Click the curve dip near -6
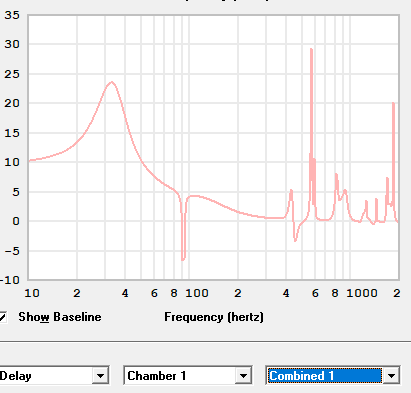This screenshot has height=393, width=411. [183, 259]
